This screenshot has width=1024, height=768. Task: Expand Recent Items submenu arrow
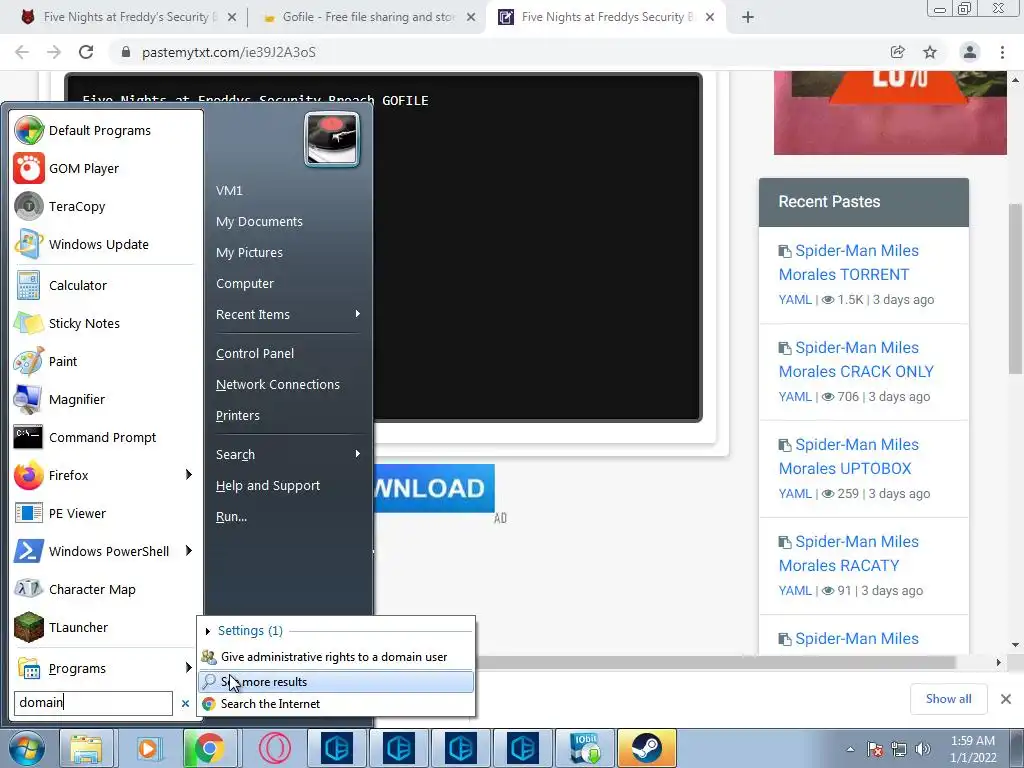[358, 314]
